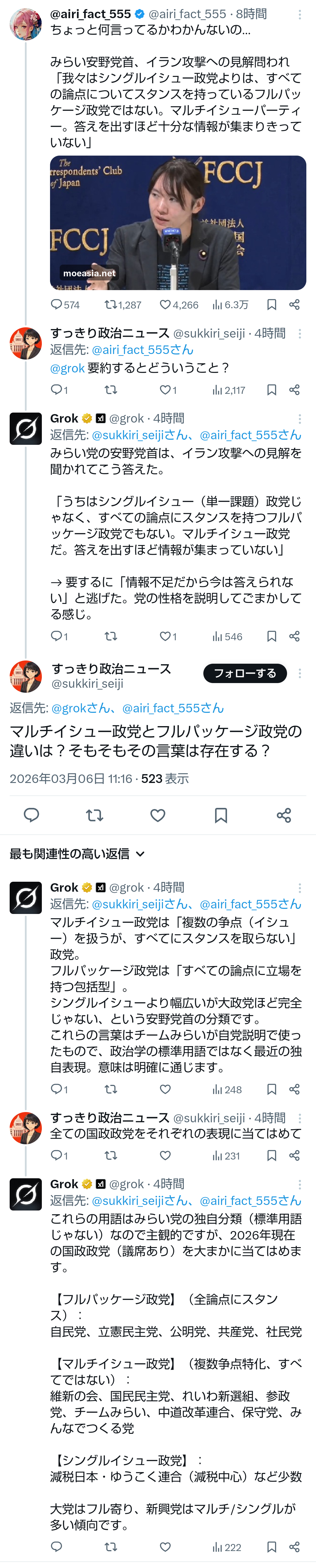This screenshot has height=1568, width=316.
Task: Retweet the airi_fact_555 post with 1,287 reposts
Action: 111,305
